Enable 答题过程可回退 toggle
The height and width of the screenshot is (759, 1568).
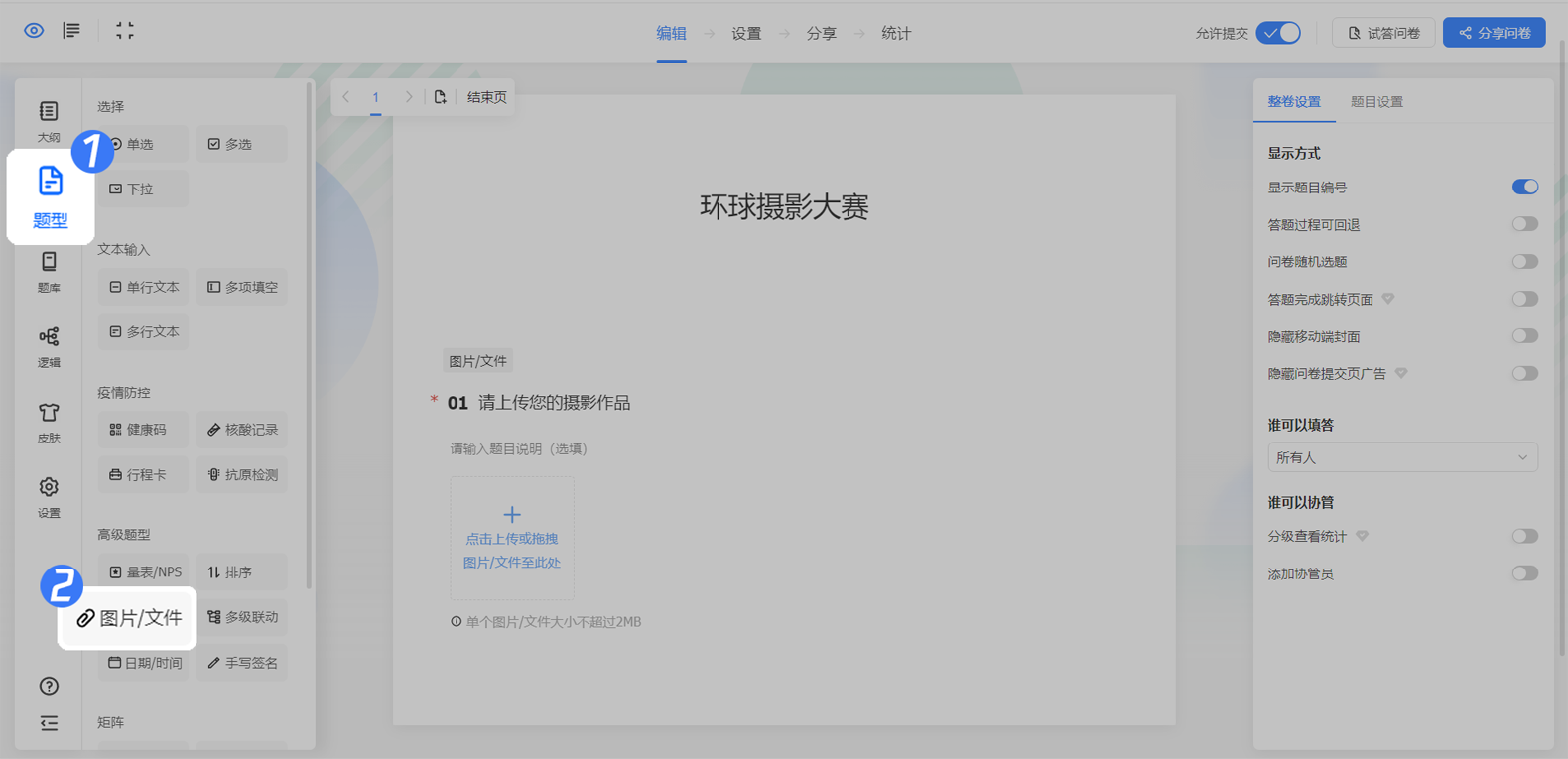tap(1524, 224)
